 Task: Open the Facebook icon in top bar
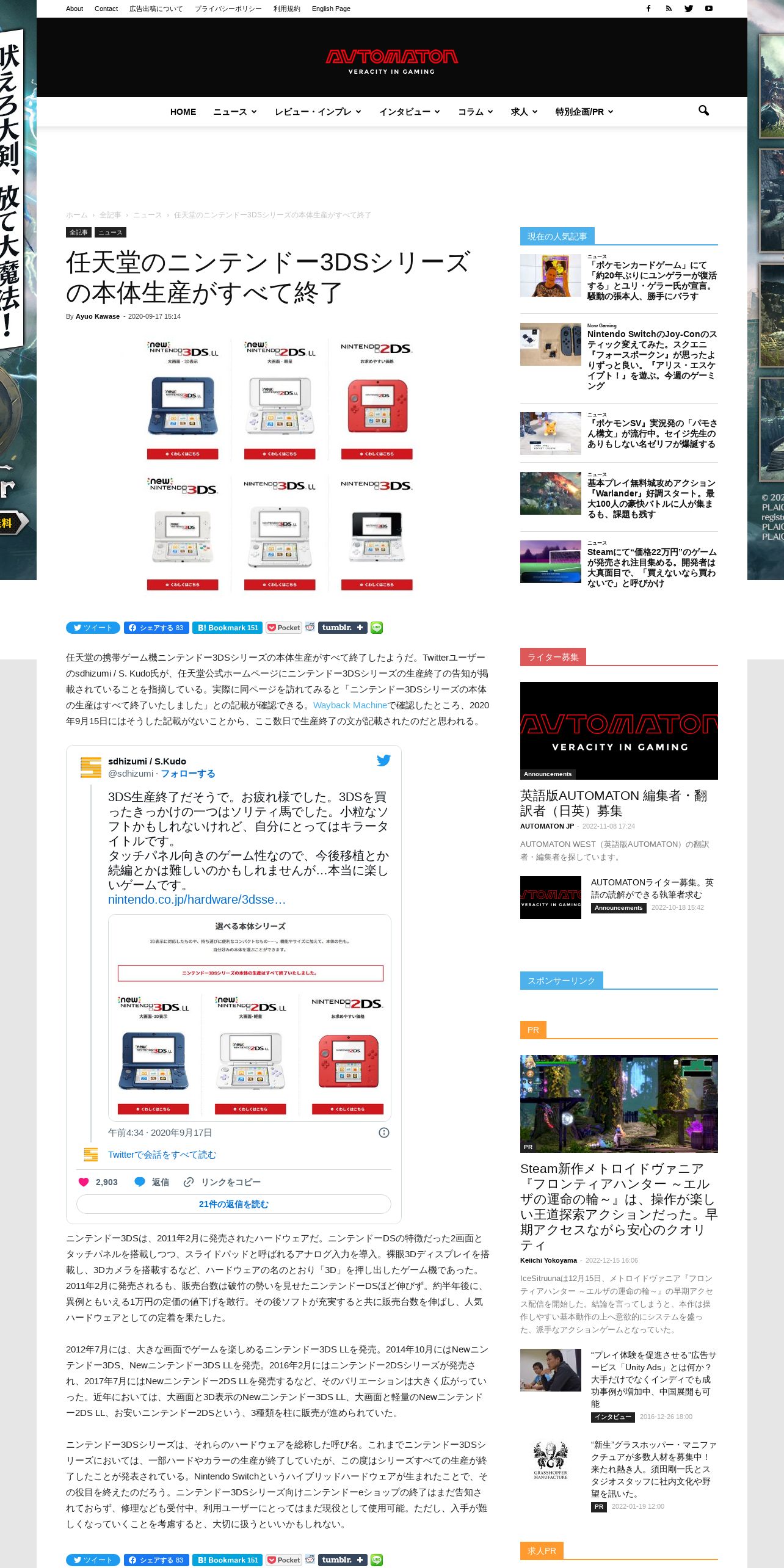tap(648, 9)
